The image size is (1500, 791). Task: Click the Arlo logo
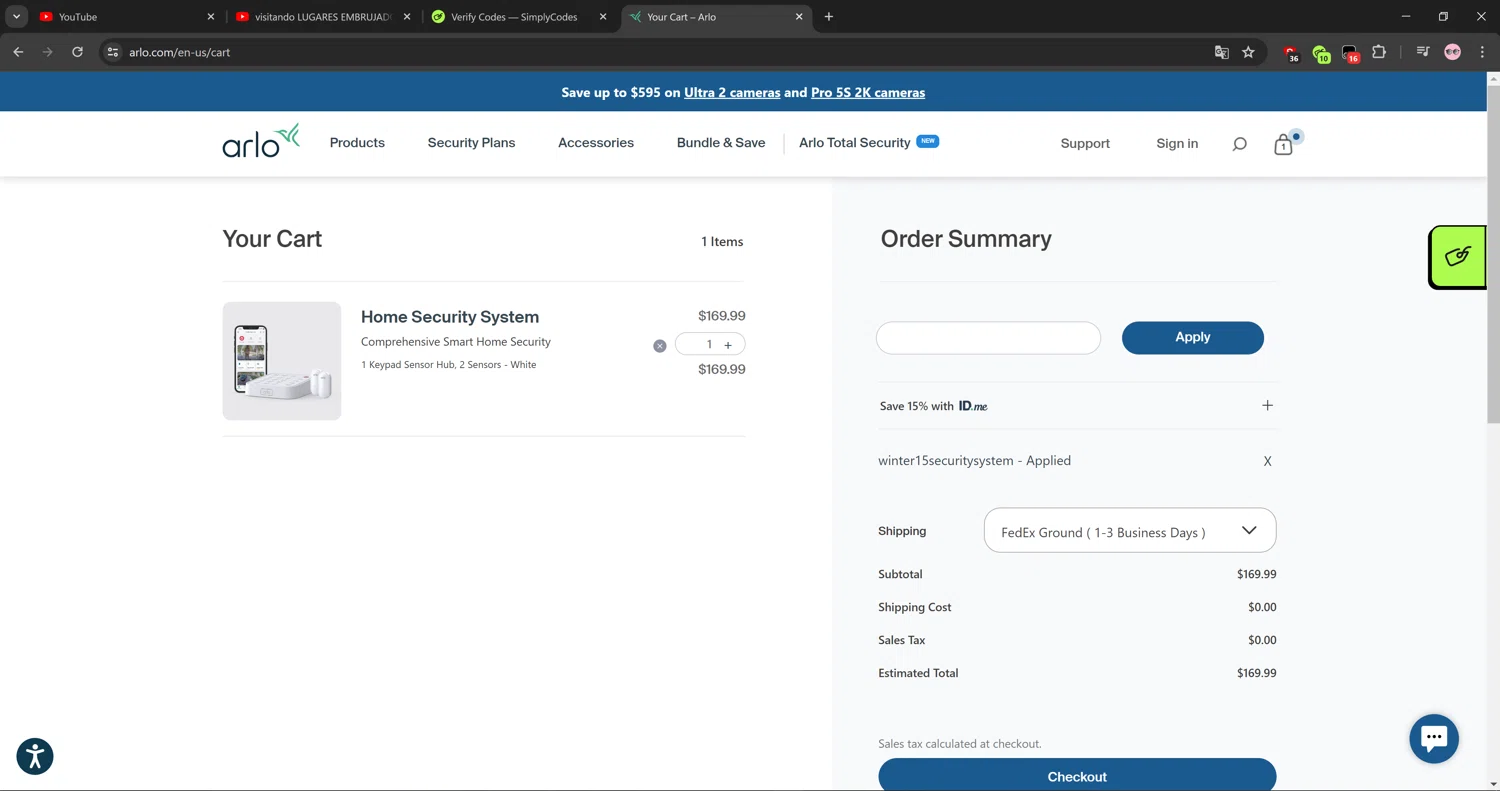pos(261,141)
